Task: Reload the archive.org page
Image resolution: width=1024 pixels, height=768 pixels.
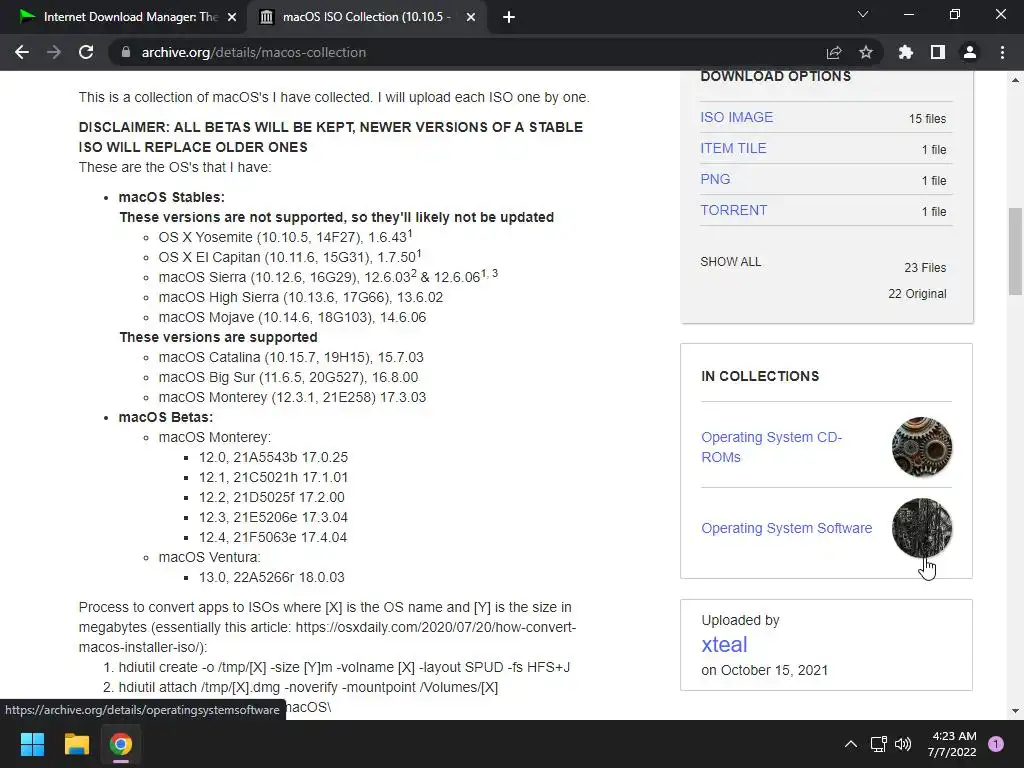Action: pos(86,52)
